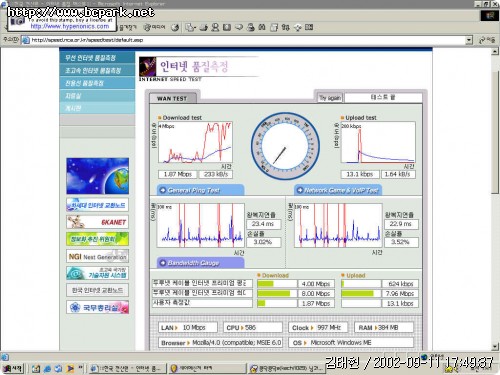500x375 pixels.
Task: Click the Print icon in the toolbar
Action: coord(204,28)
